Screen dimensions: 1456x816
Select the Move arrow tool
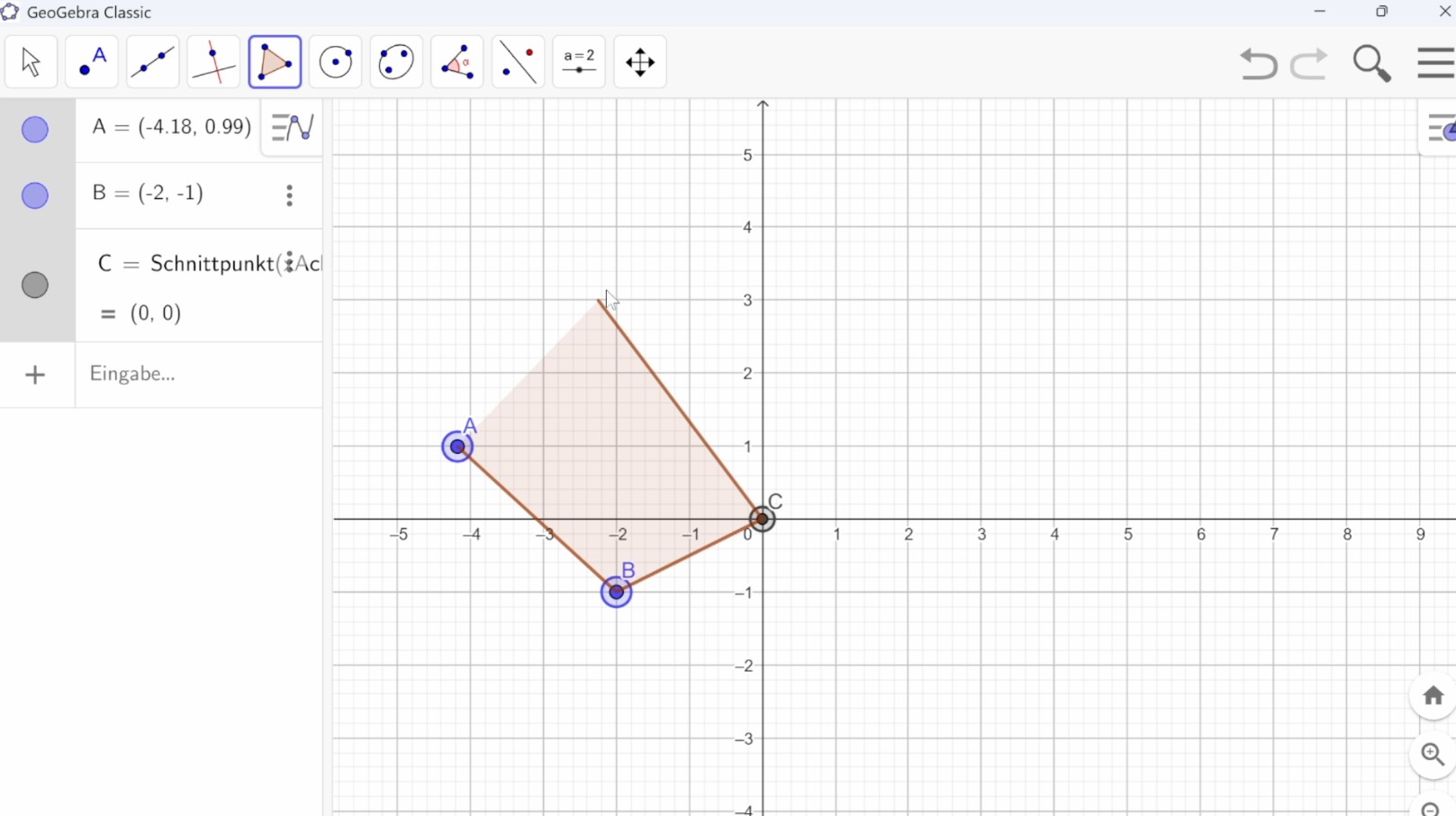31,62
